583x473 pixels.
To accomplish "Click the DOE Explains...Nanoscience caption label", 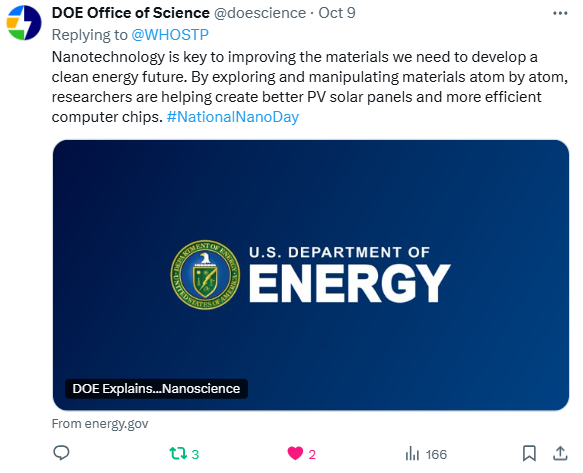I will click(x=156, y=389).
